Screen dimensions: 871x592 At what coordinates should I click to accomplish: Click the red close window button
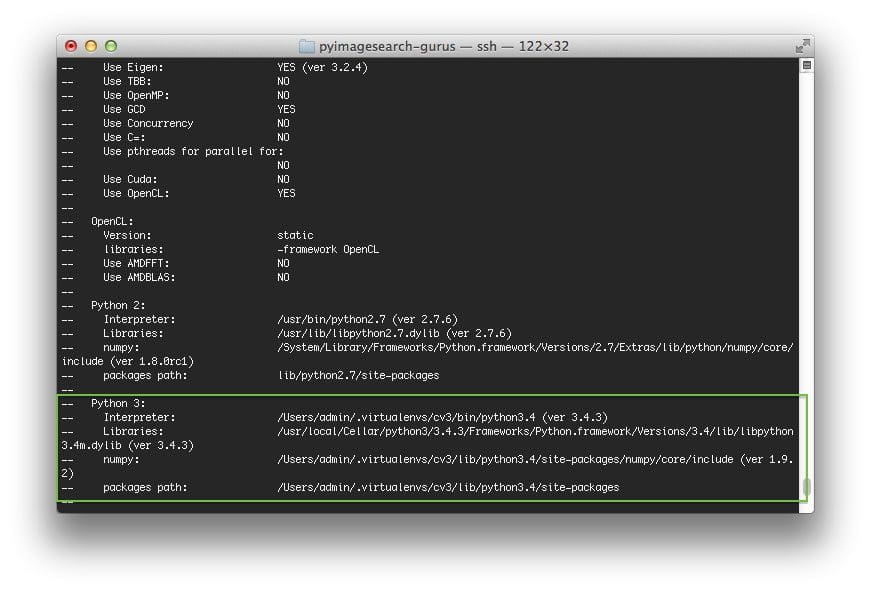point(71,46)
